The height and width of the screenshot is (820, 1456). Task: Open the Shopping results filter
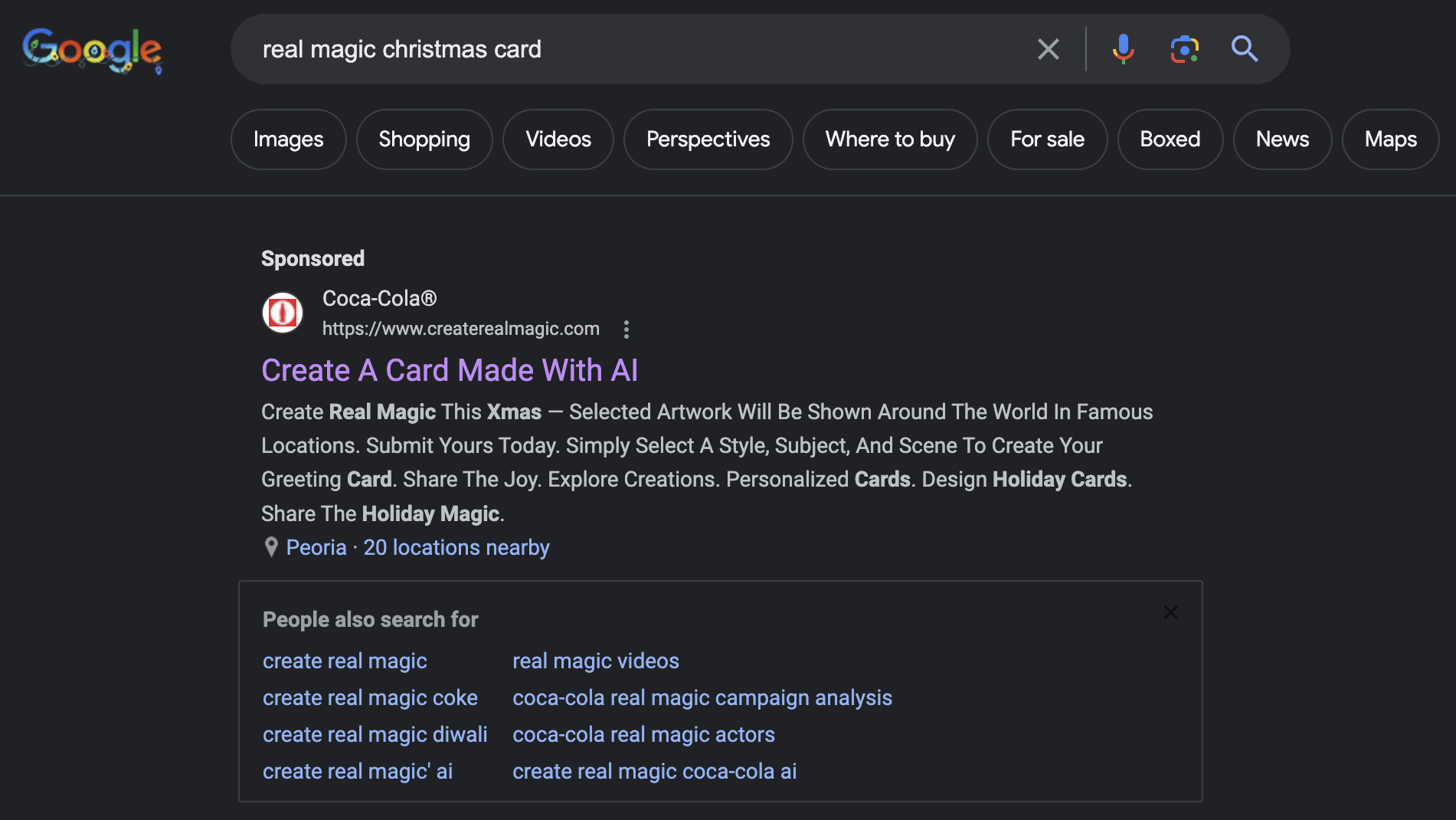tap(424, 139)
